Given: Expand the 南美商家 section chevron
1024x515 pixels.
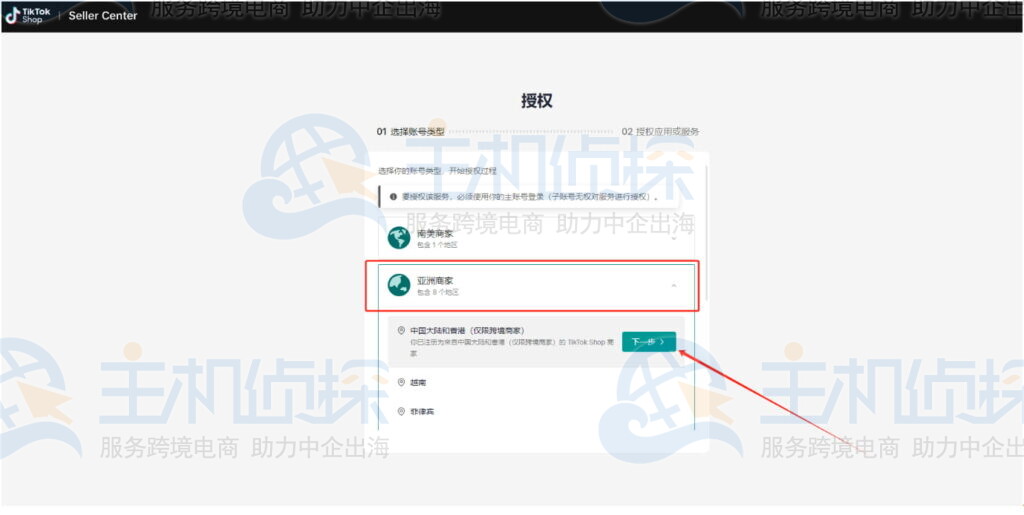Looking at the screenshot, I should point(674,238).
